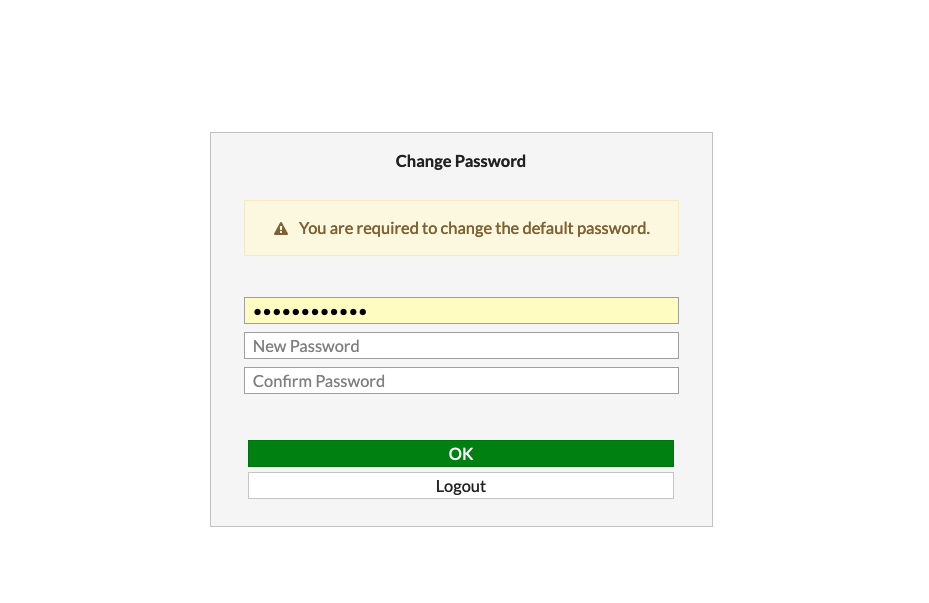Screen dimensions: 929x603
Task: Click Logout beneath the OK button
Action: point(460,485)
